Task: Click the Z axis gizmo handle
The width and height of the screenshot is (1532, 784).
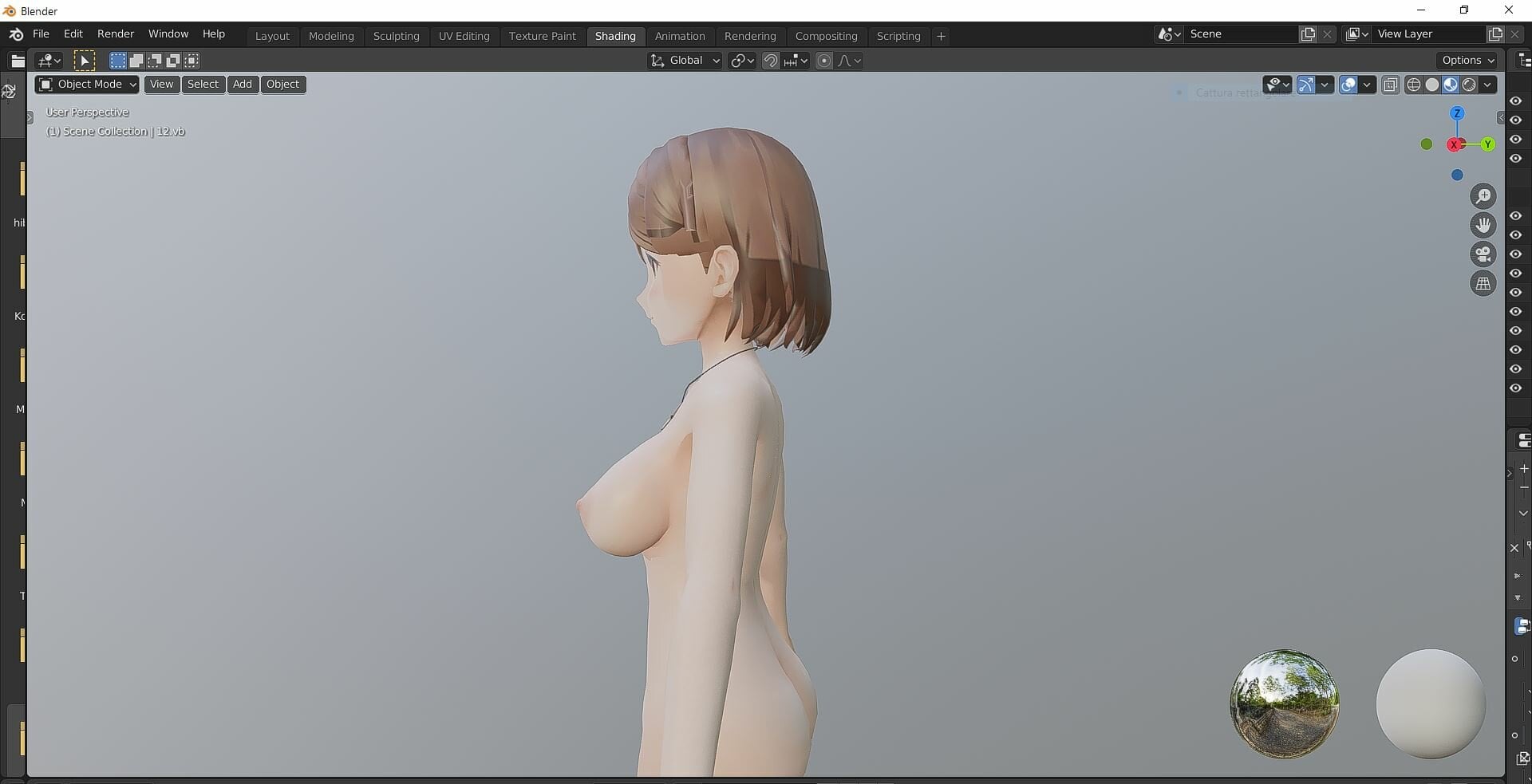Action: coord(1457,113)
